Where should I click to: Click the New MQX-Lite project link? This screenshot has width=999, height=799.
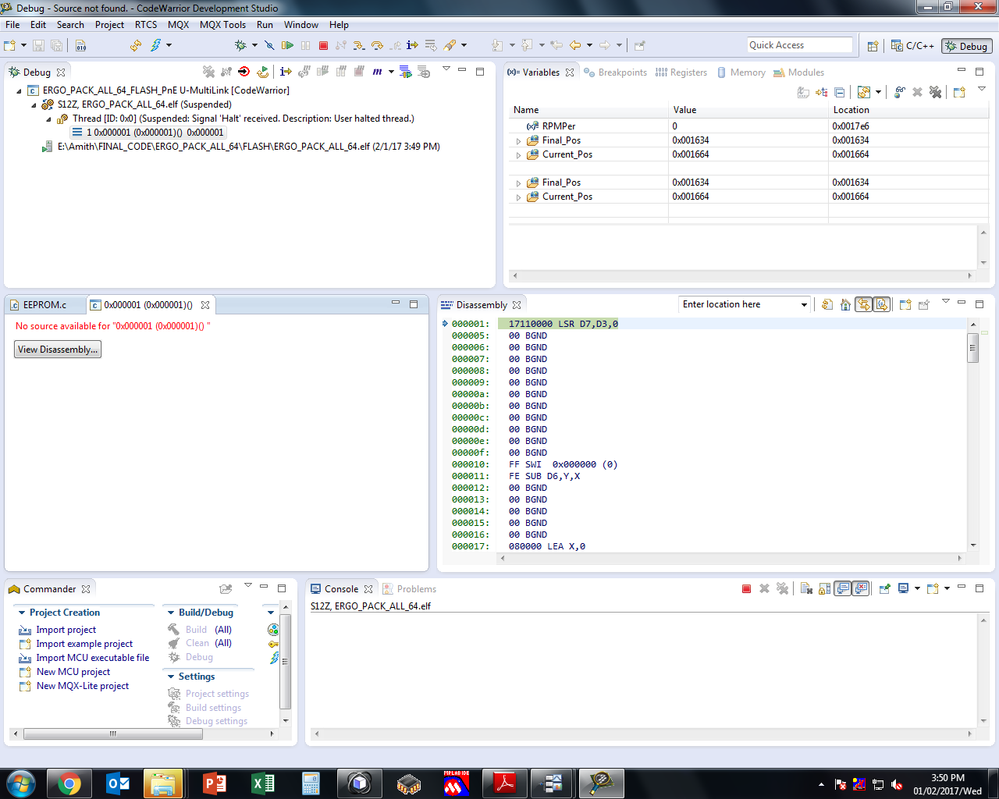tap(82, 686)
